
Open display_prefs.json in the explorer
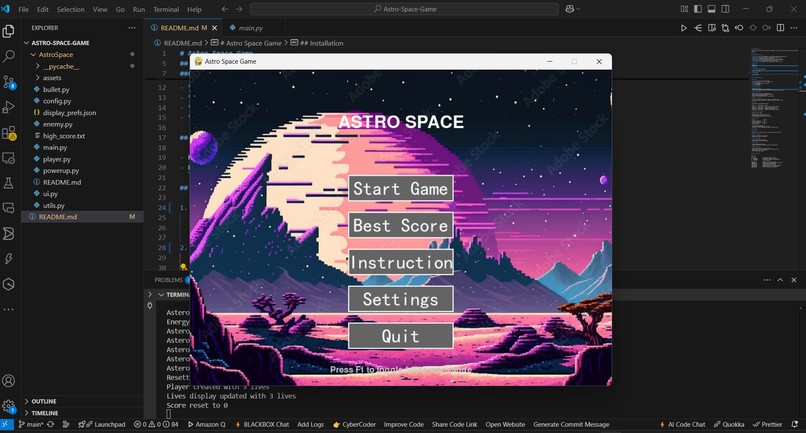[69, 113]
